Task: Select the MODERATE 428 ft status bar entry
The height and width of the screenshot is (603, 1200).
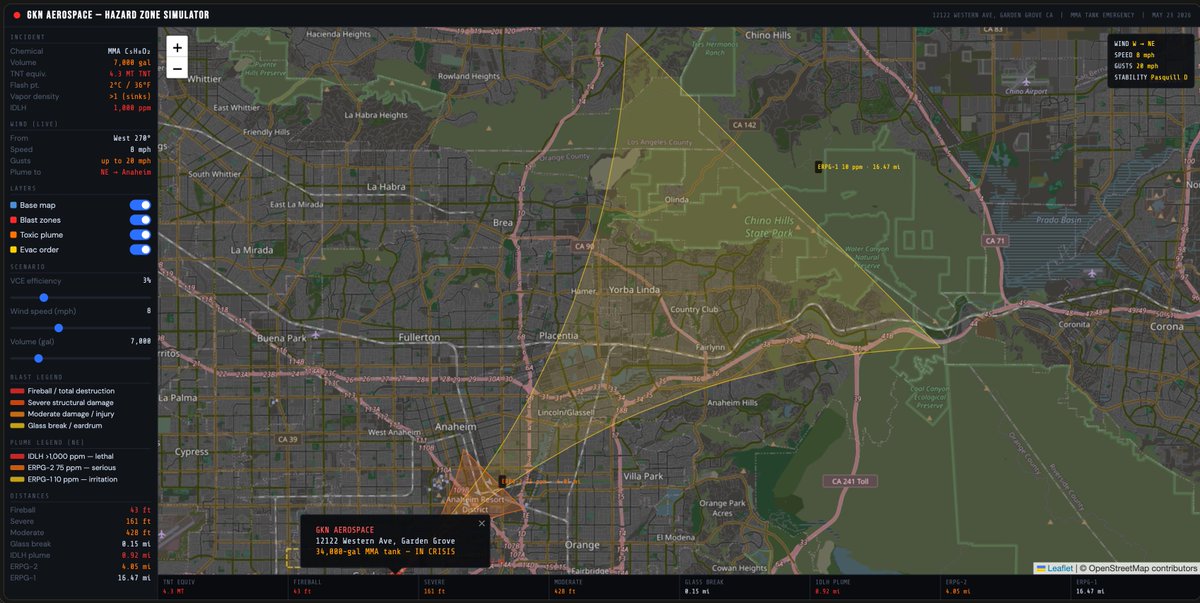Action: pos(613,587)
